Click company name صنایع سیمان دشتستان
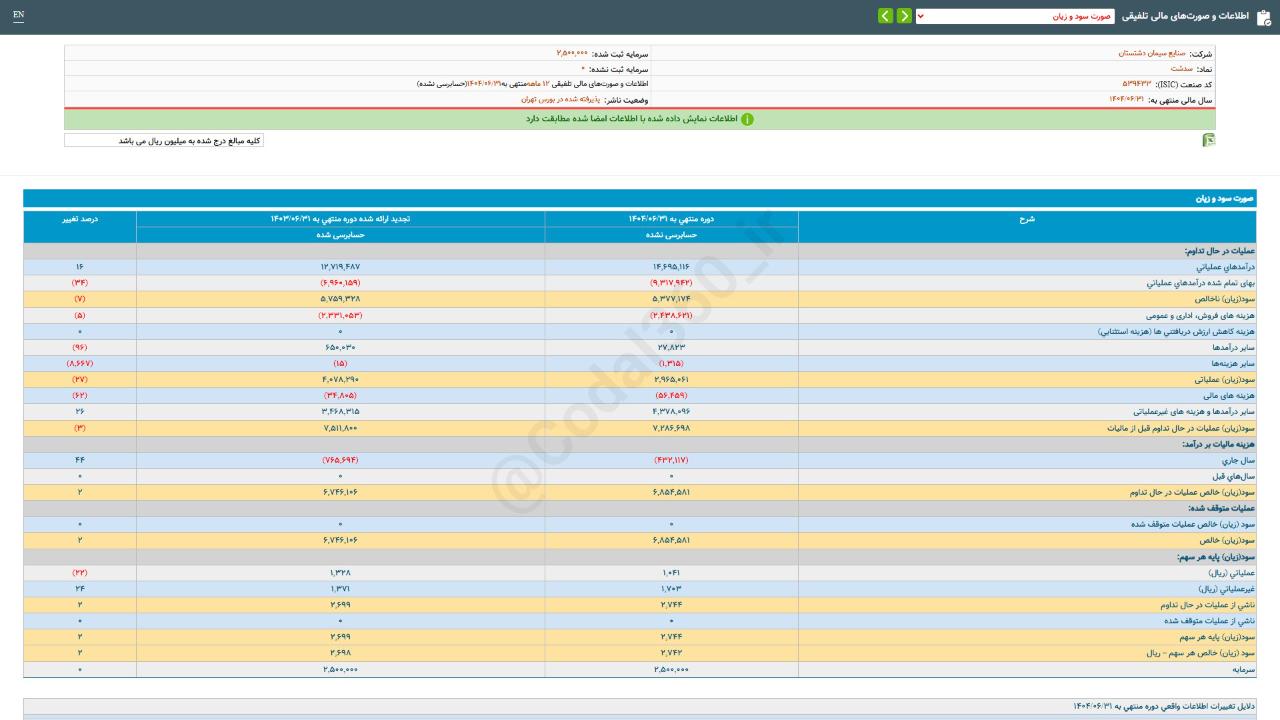The width and height of the screenshot is (1280, 720). (x=1151, y=53)
